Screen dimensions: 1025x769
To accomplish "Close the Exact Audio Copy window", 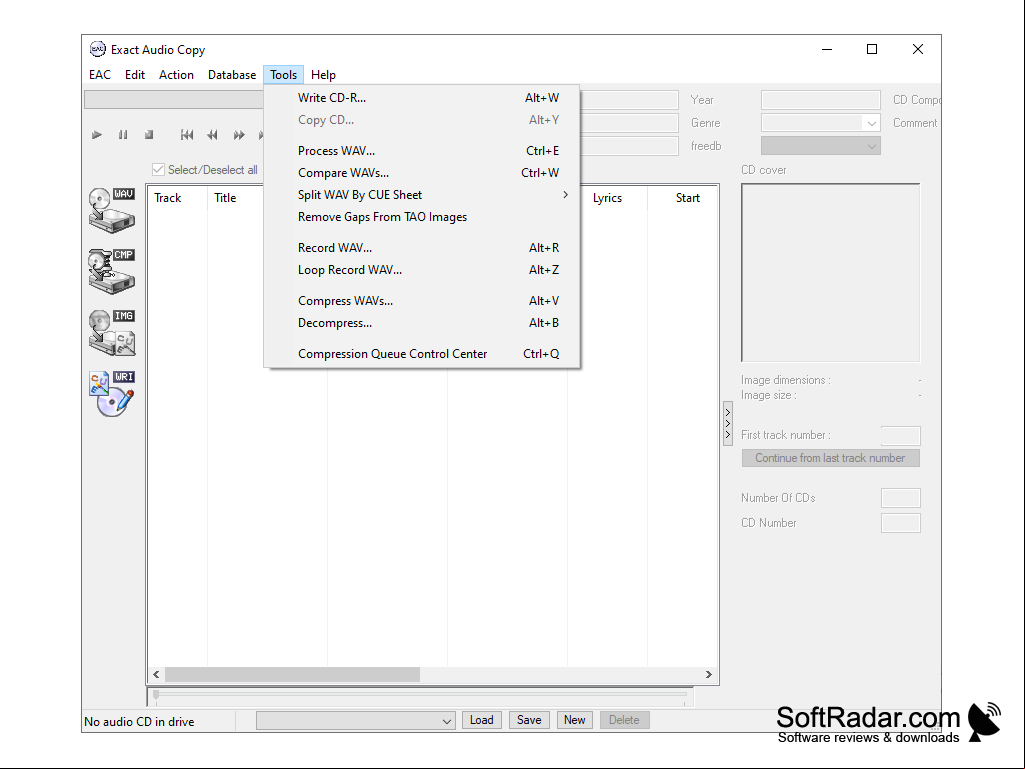I will 918,49.
